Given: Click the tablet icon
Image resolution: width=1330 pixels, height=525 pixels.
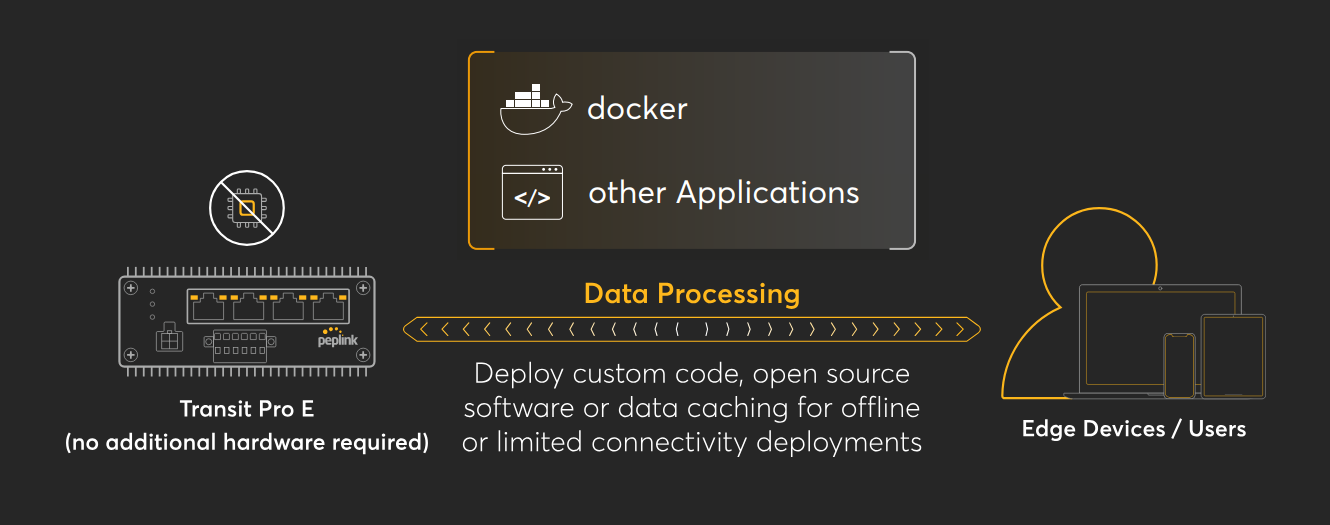Looking at the screenshot, I should tap(1232, 356).
